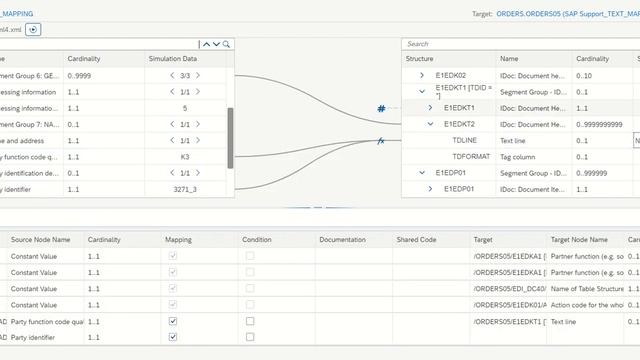Viewport: 640px width, 360px height.
Task: Next simulation value in Group 7 row
Action: (x=198, y=124)
